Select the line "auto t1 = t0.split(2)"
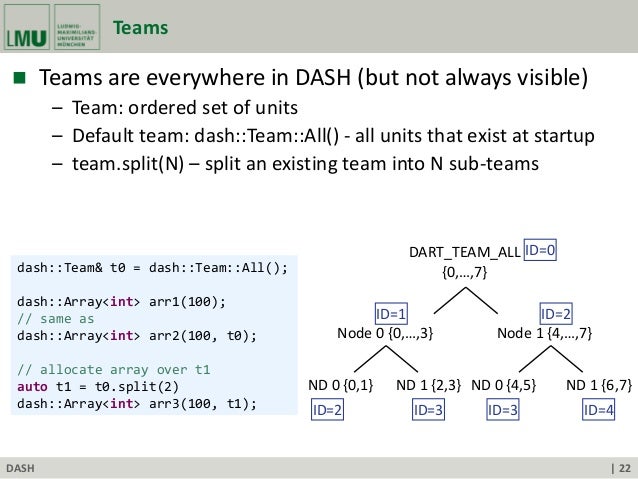The image size is (638, 479). point(98,387)
